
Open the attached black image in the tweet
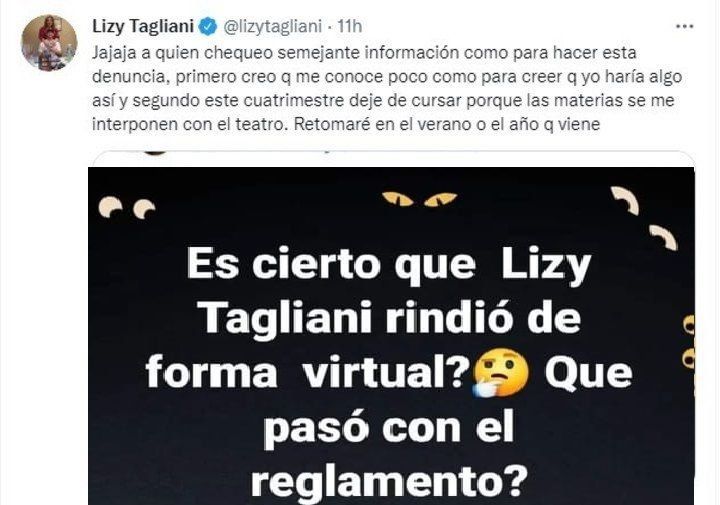(x=391, y=336)
